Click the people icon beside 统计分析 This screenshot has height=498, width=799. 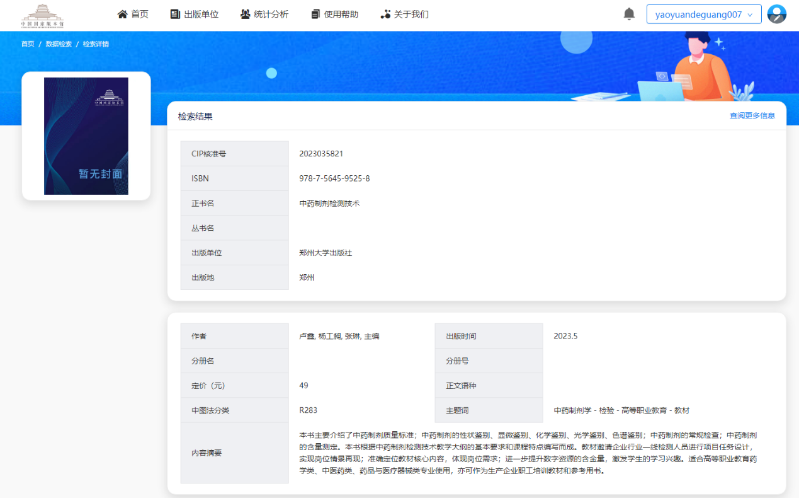[x=245, y=14]
